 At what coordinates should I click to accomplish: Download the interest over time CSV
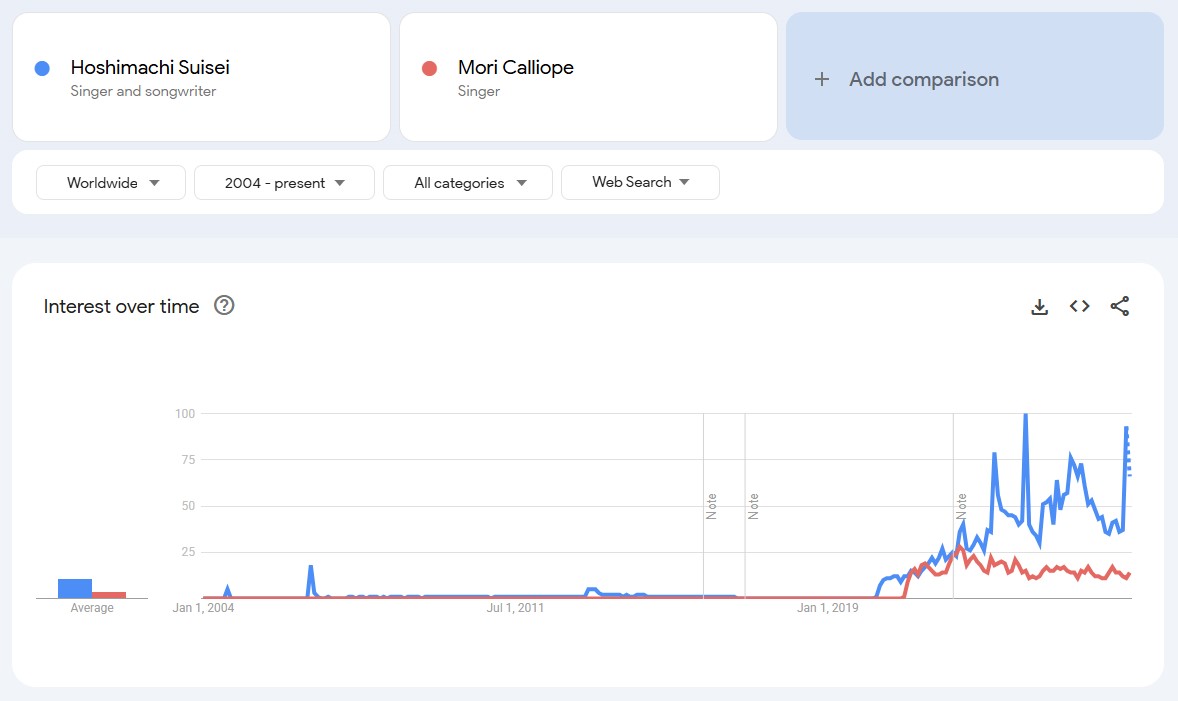[1039, 307]
